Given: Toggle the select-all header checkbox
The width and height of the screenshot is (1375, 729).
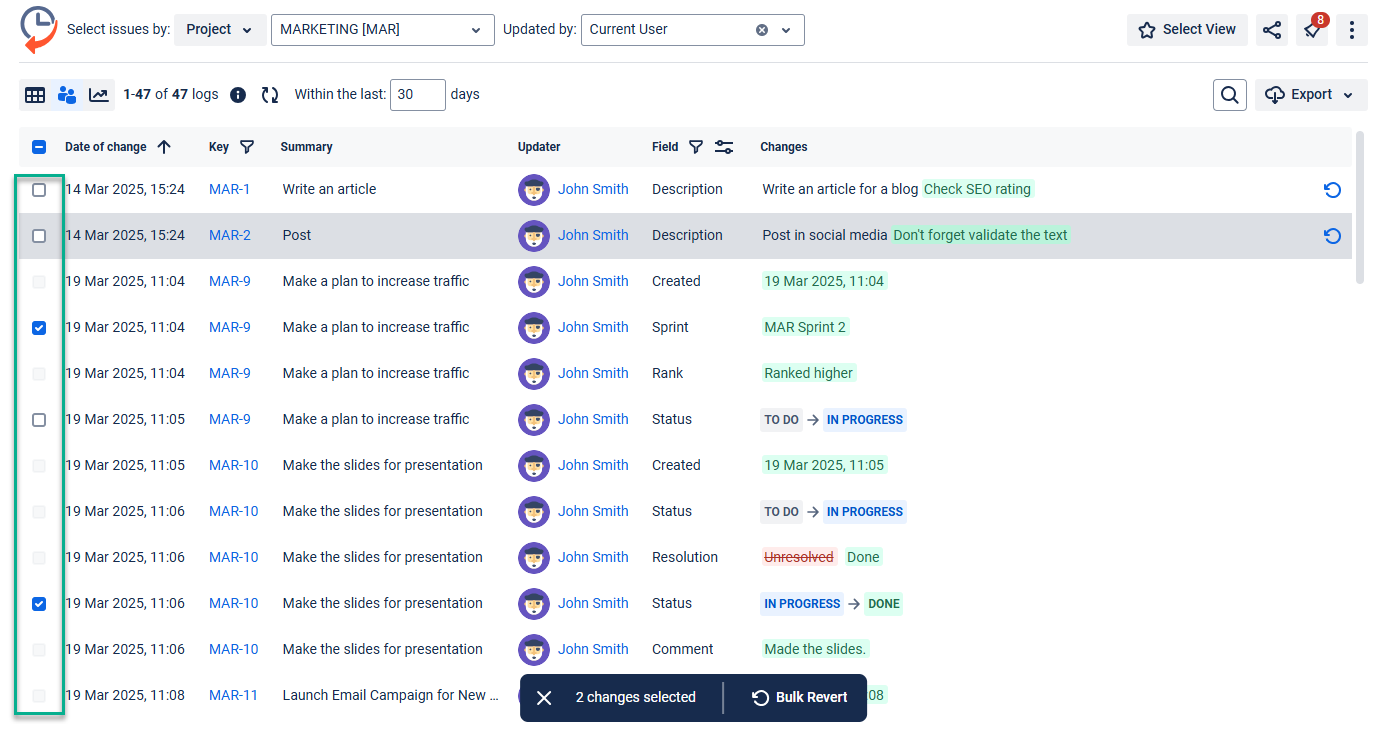Looking at the screenshot, I should coord(39,147).
